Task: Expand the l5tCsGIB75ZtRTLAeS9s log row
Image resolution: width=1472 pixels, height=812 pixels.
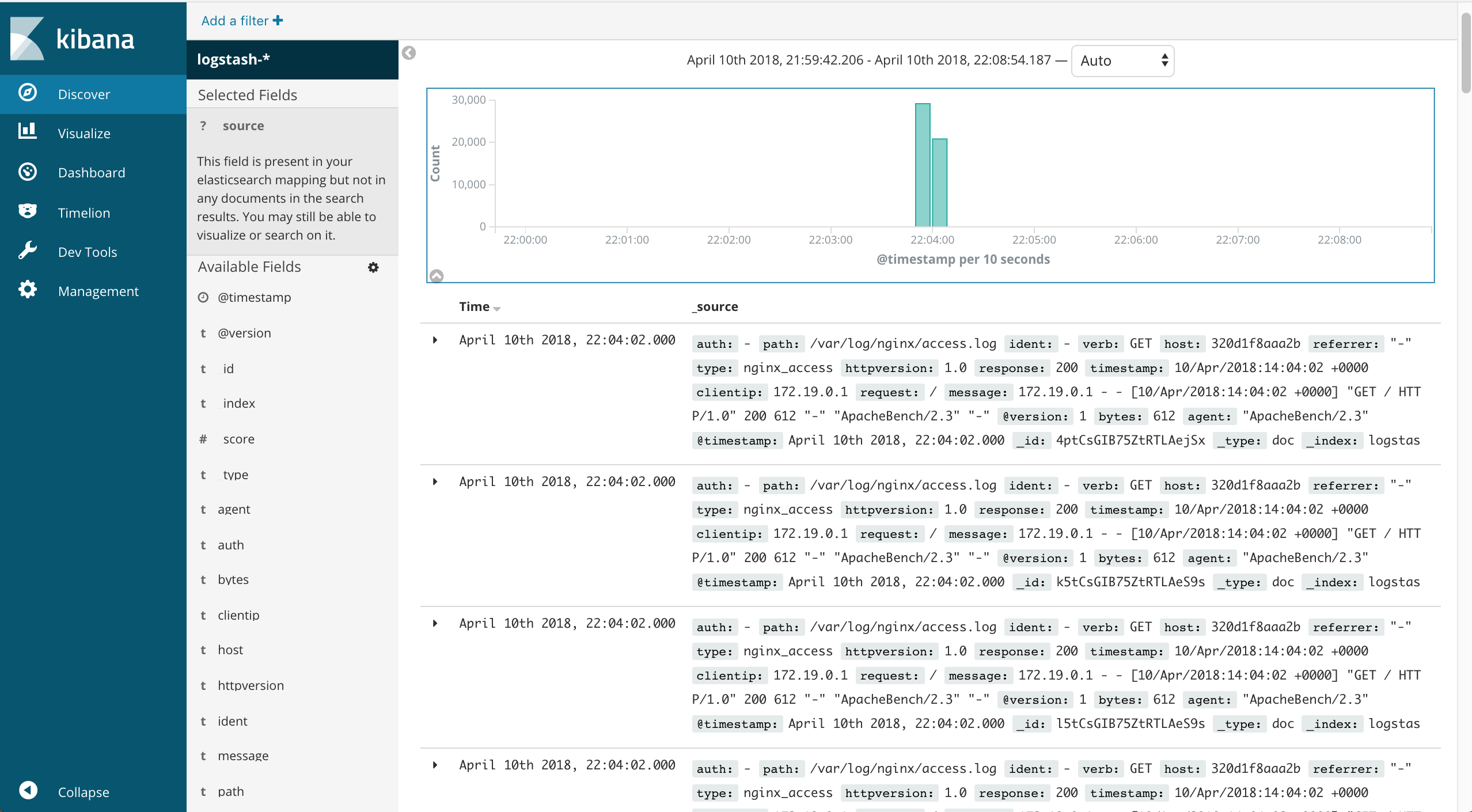Action: 435,624
